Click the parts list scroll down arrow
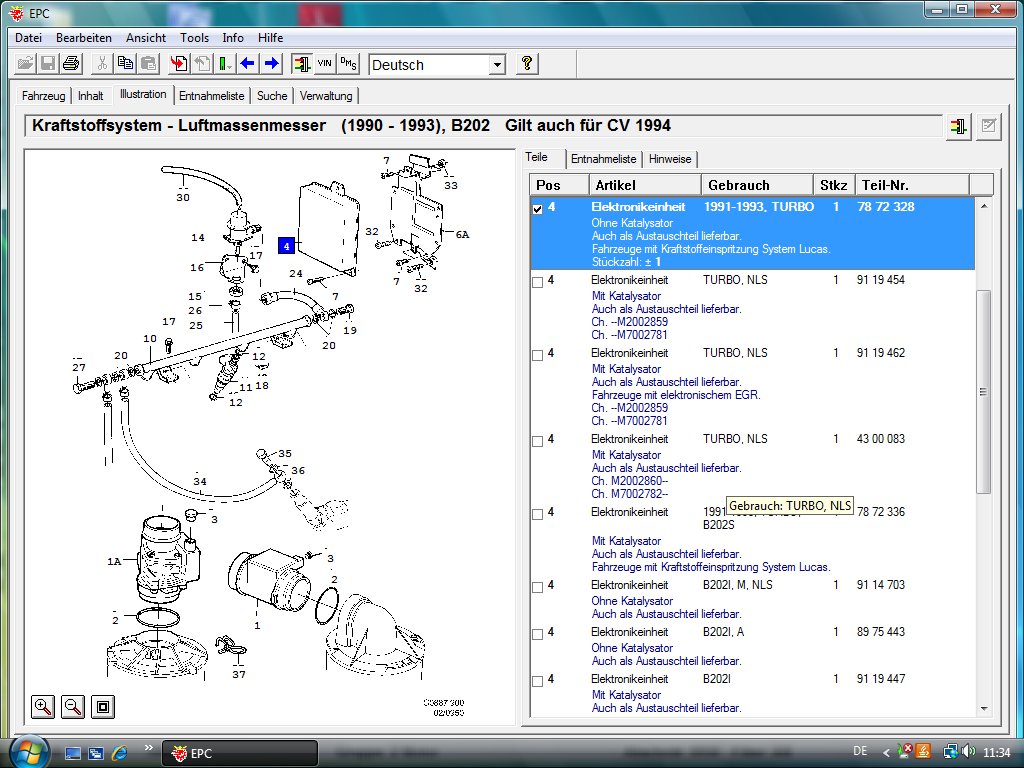 click(x=984, y=709)
